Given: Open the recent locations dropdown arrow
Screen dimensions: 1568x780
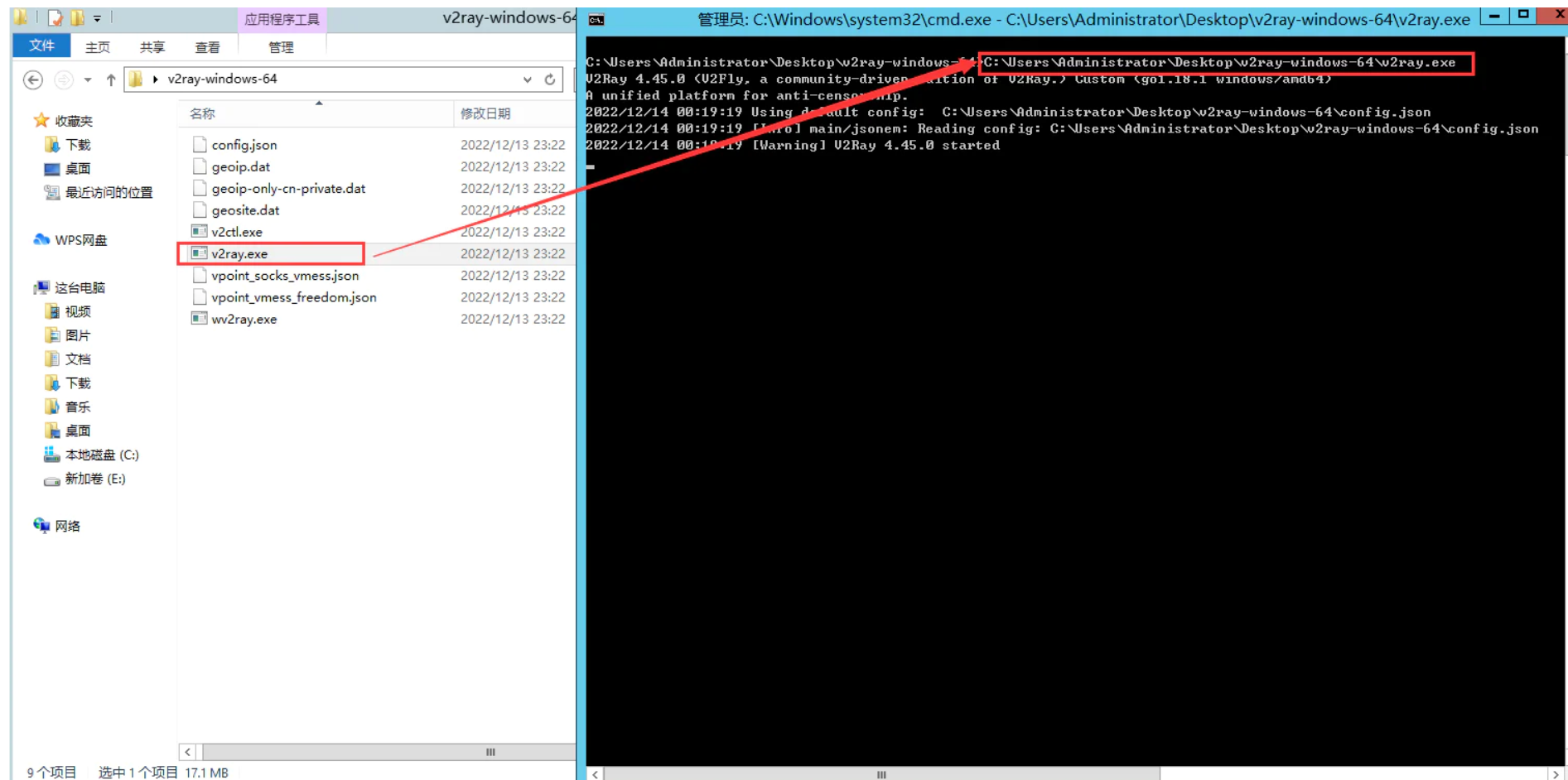Looking at the screenshot, I should (88, 79).
